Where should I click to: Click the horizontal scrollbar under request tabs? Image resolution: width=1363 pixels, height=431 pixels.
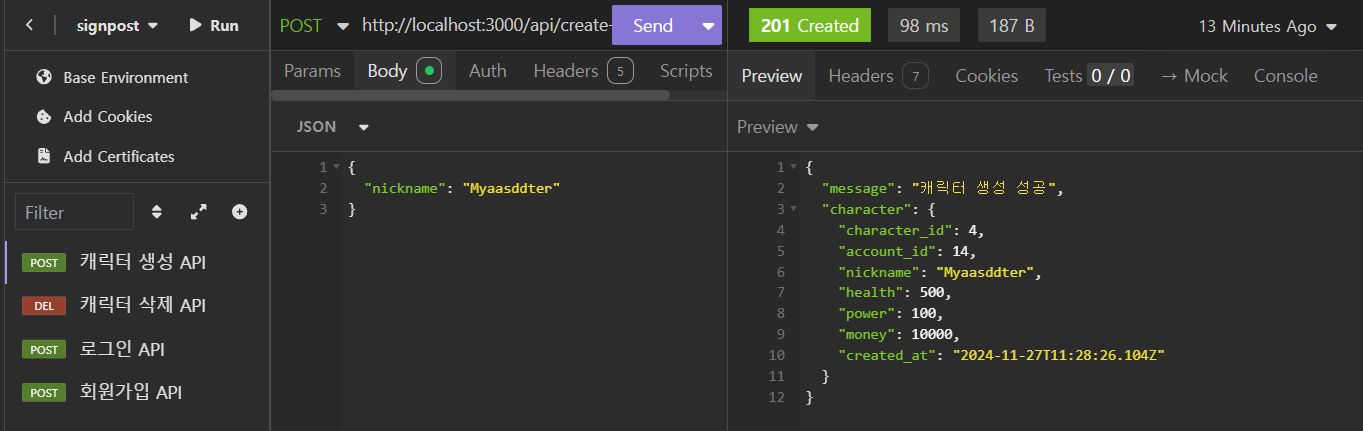470,95
